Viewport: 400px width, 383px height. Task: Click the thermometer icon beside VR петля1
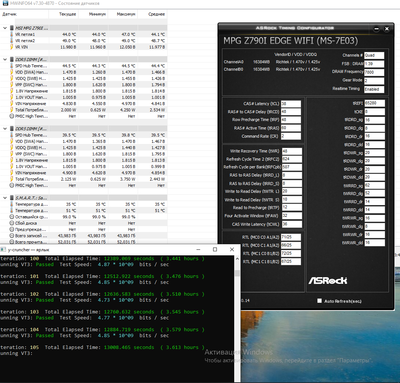pyautogui.click(x=12, y=34)
